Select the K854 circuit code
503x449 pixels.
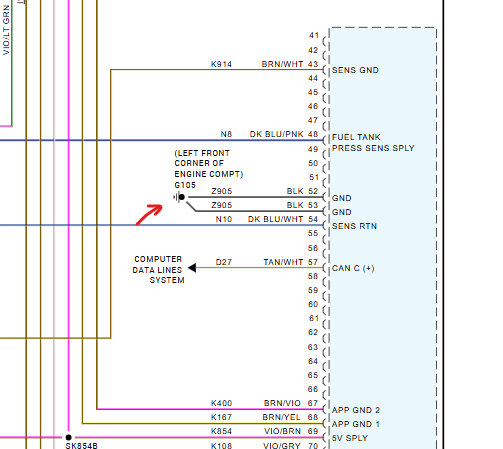(x=221, y=431)
